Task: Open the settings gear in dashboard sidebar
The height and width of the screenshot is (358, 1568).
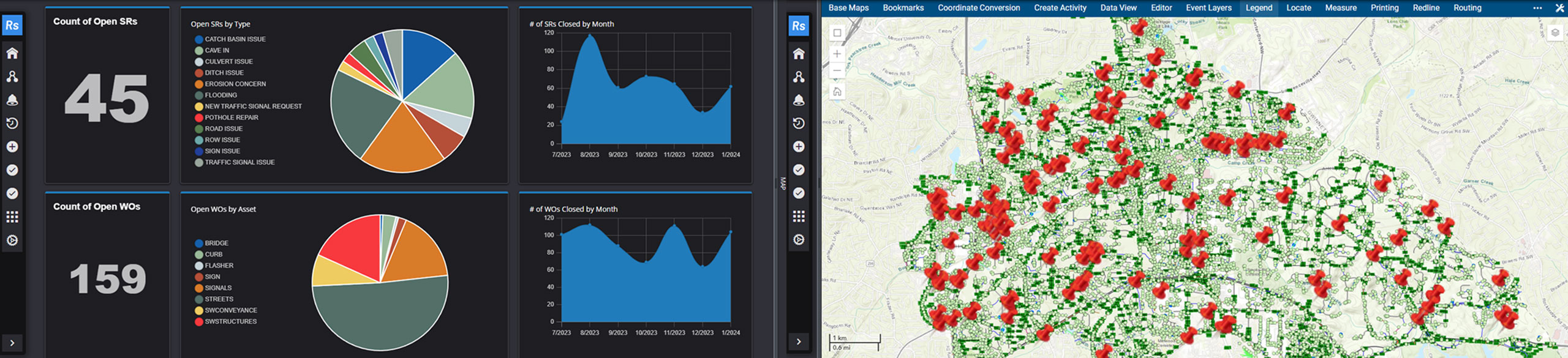Action: (12, 240)
